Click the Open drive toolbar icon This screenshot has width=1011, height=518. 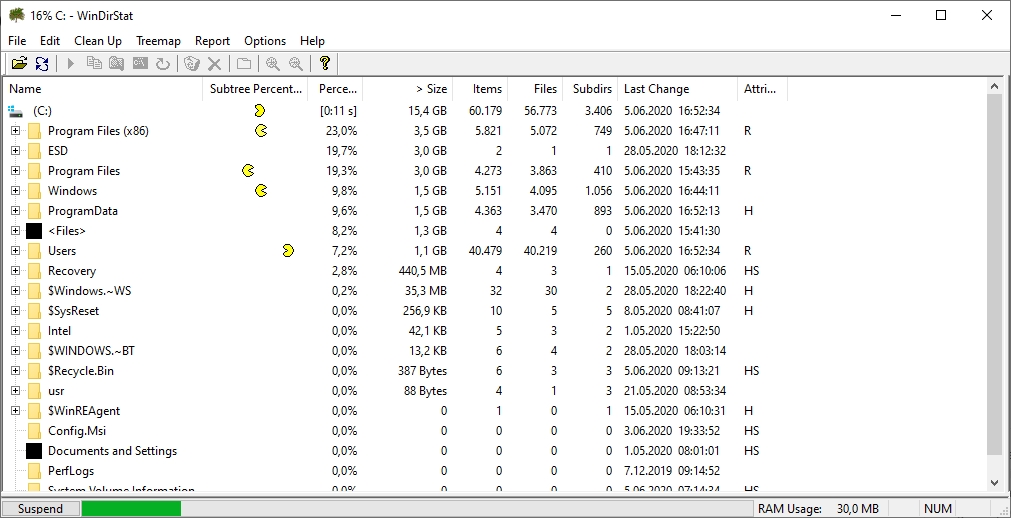pyautogui.click(x=19, y=63)
